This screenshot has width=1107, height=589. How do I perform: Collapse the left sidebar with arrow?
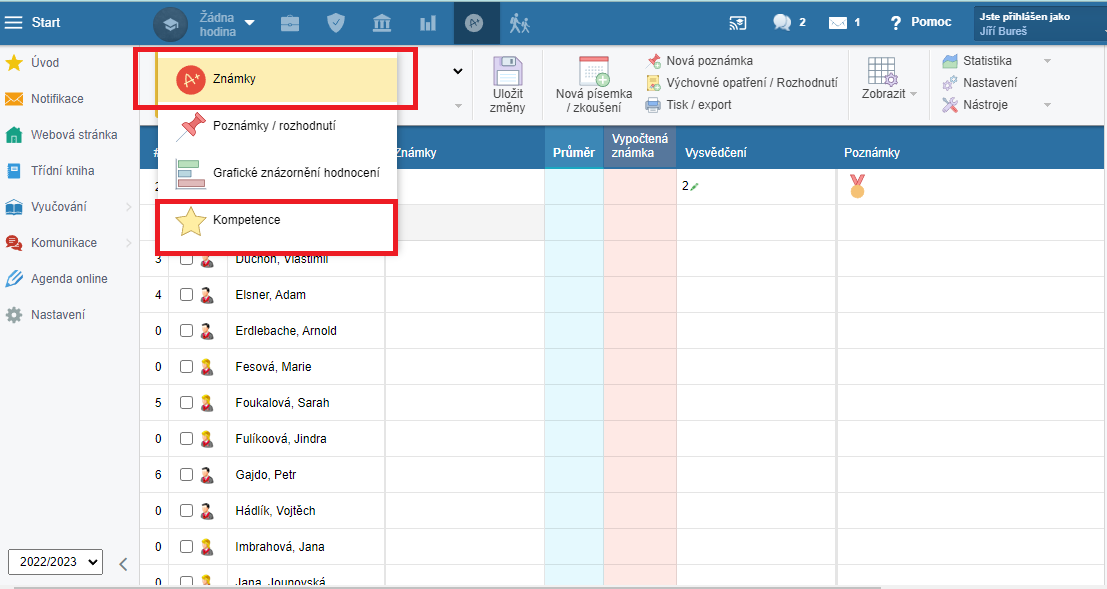point(123,563)
